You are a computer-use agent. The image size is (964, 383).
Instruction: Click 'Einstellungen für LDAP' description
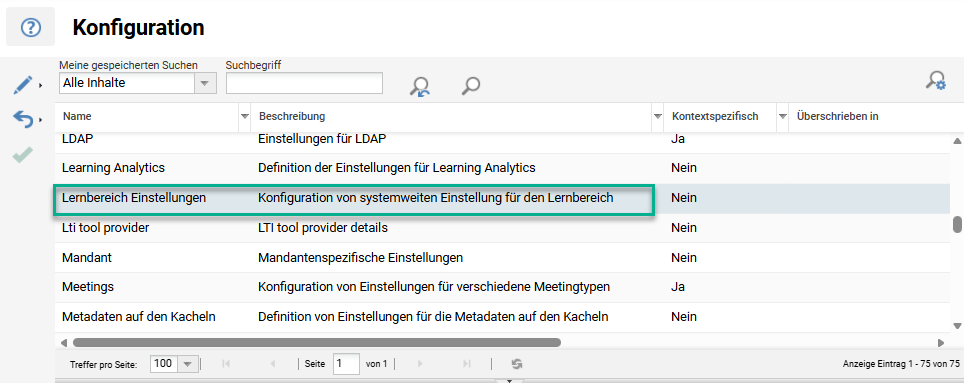click(x=322, y=139)
